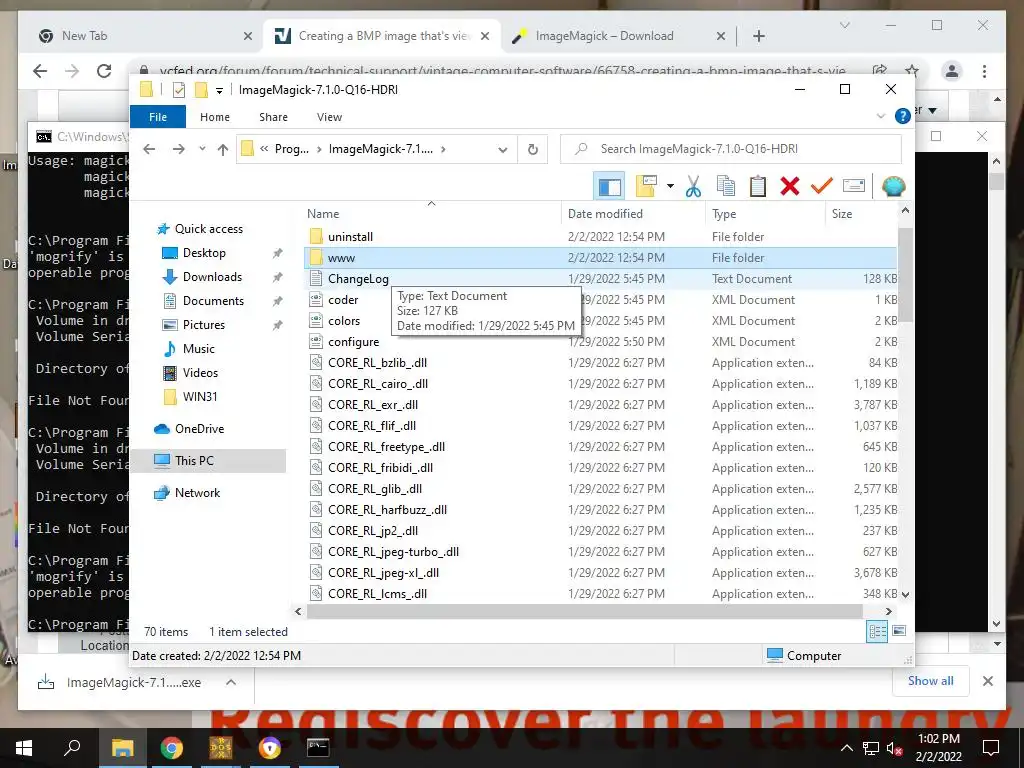Open download options chevron for ImageMagick exe
Viewport: 1024px width, 768px height.
click(x=231, y=682)
